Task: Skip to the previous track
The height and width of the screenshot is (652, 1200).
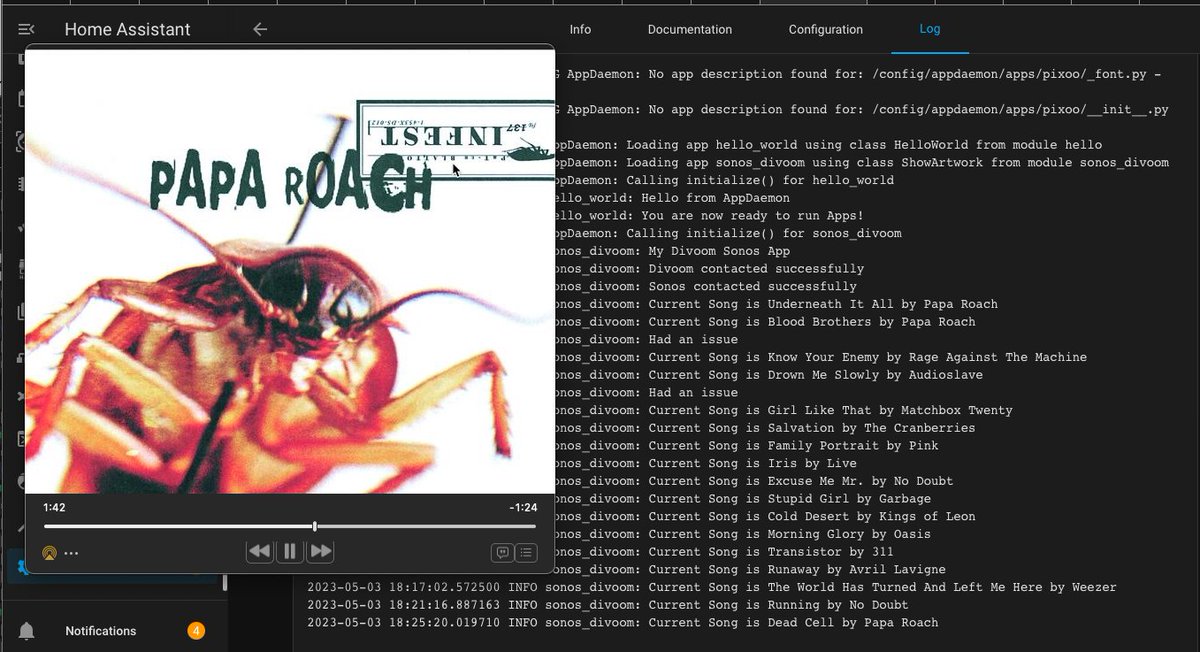Action: coord(259,551)
